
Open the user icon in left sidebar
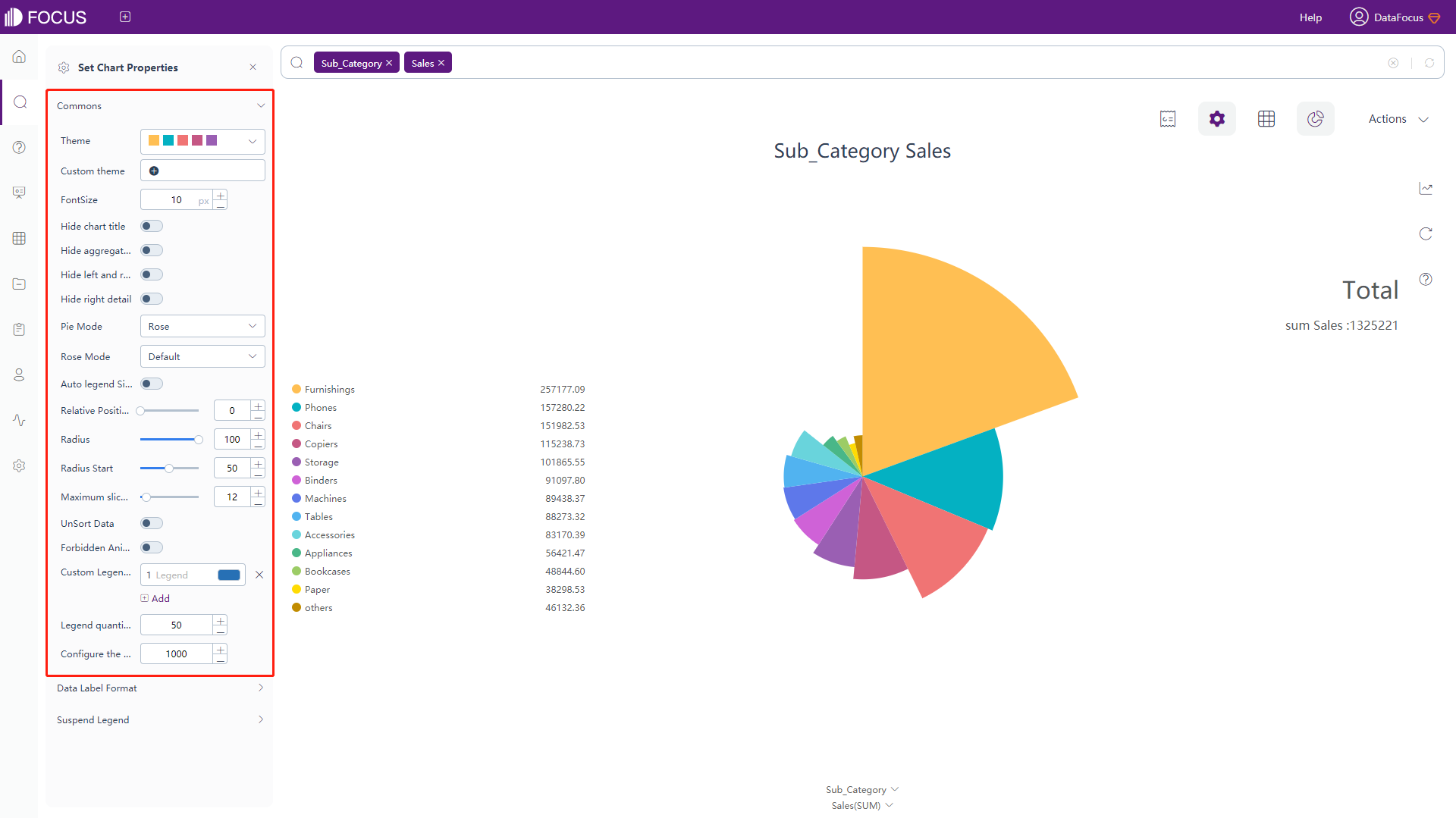(20, 375)
